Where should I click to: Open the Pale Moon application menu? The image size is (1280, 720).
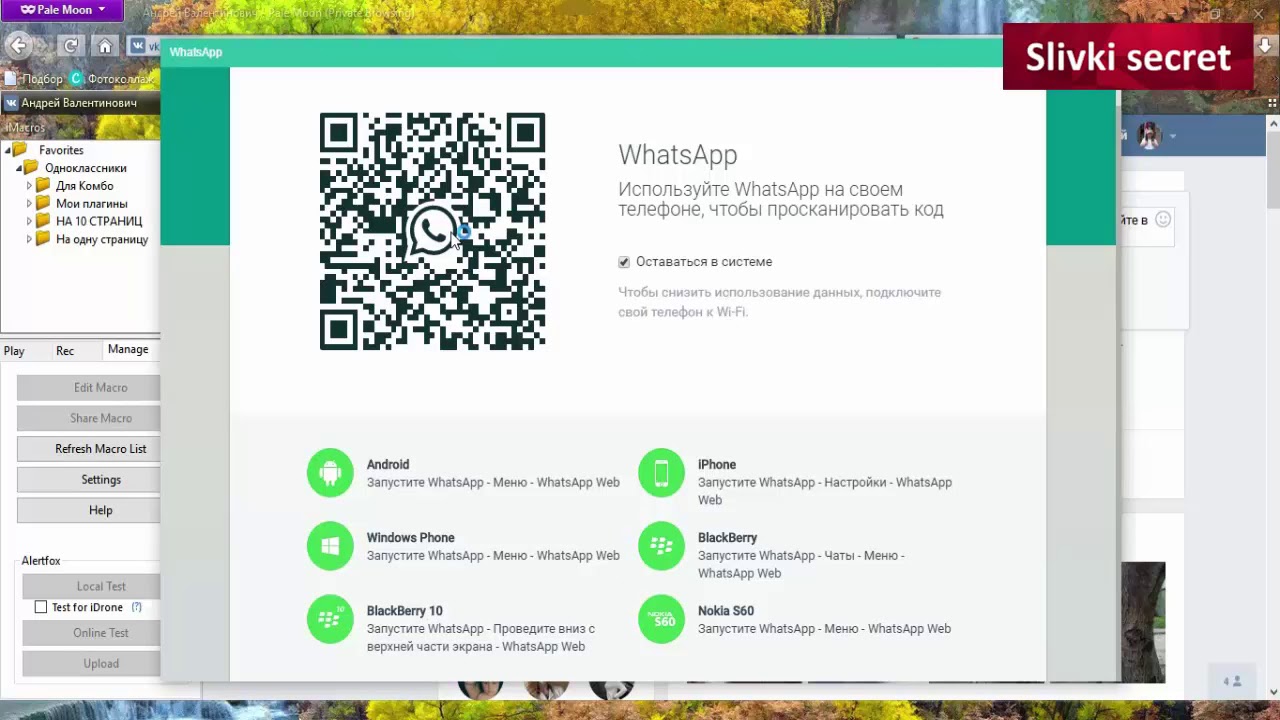tap(62, 10)
